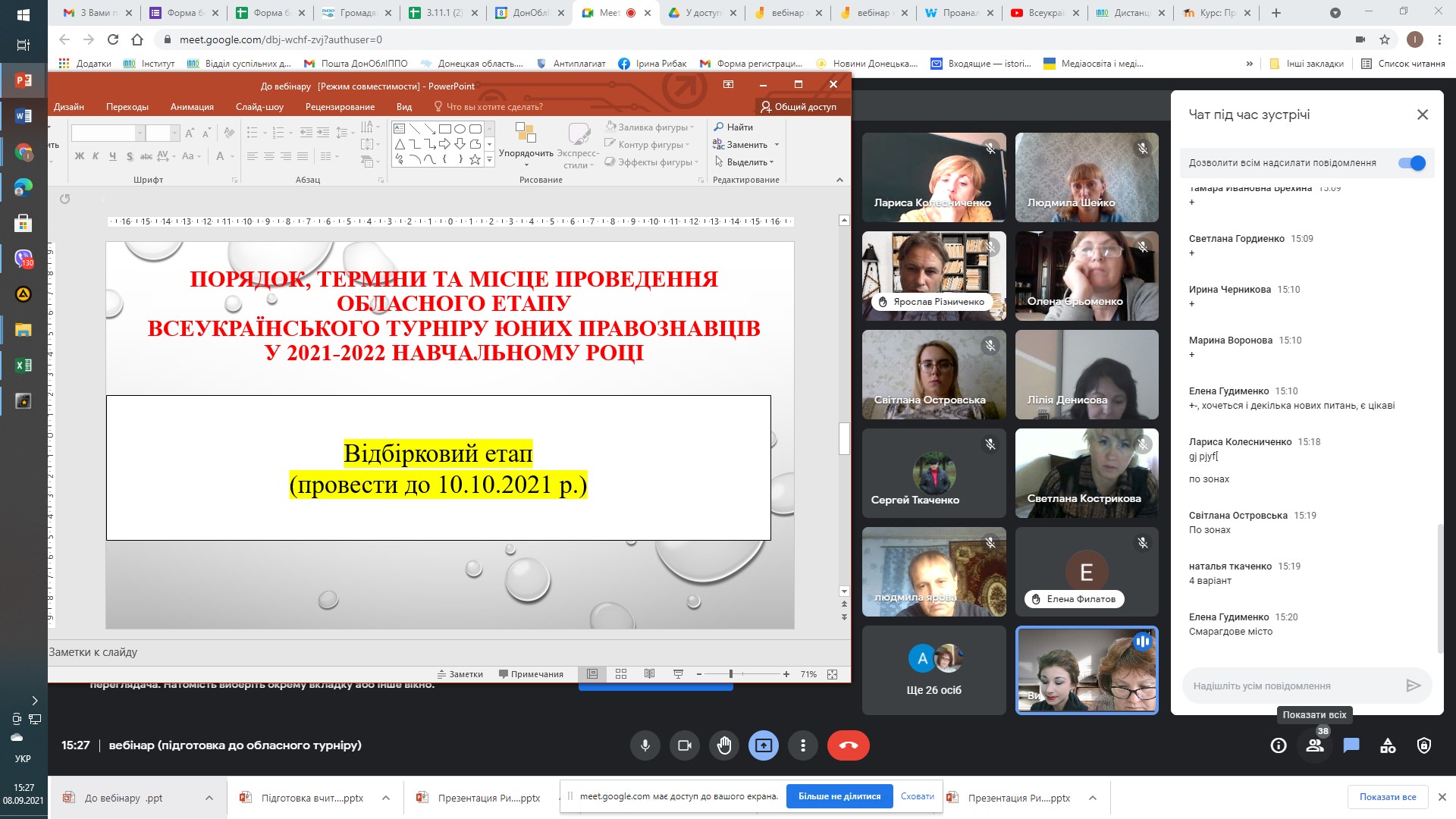Screen dimensions: 1456x819
Task: Toggle allow everyone to send messages
Action: coord(1412,163)
